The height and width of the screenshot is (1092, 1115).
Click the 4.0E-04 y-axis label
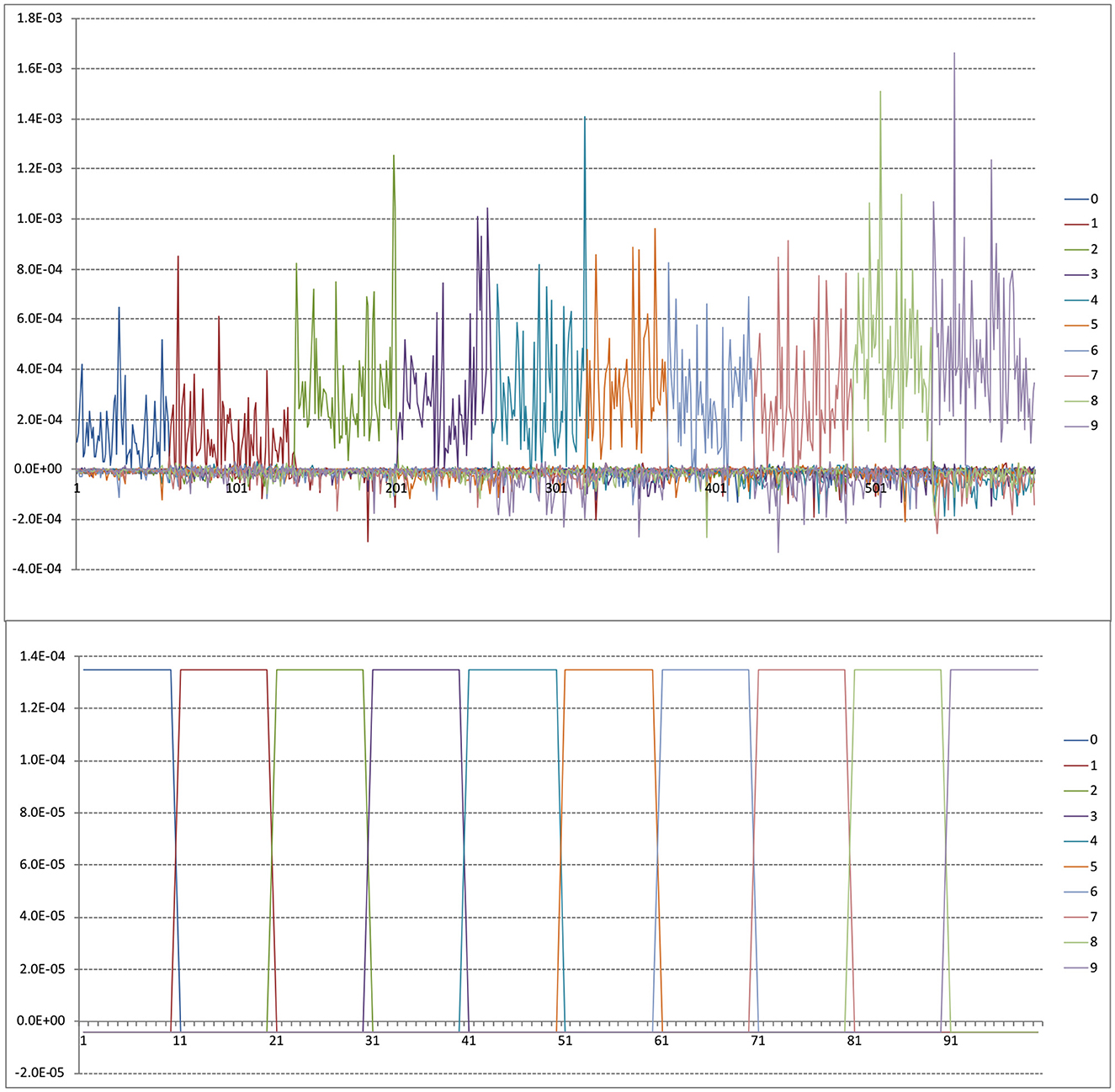(40, 368)
